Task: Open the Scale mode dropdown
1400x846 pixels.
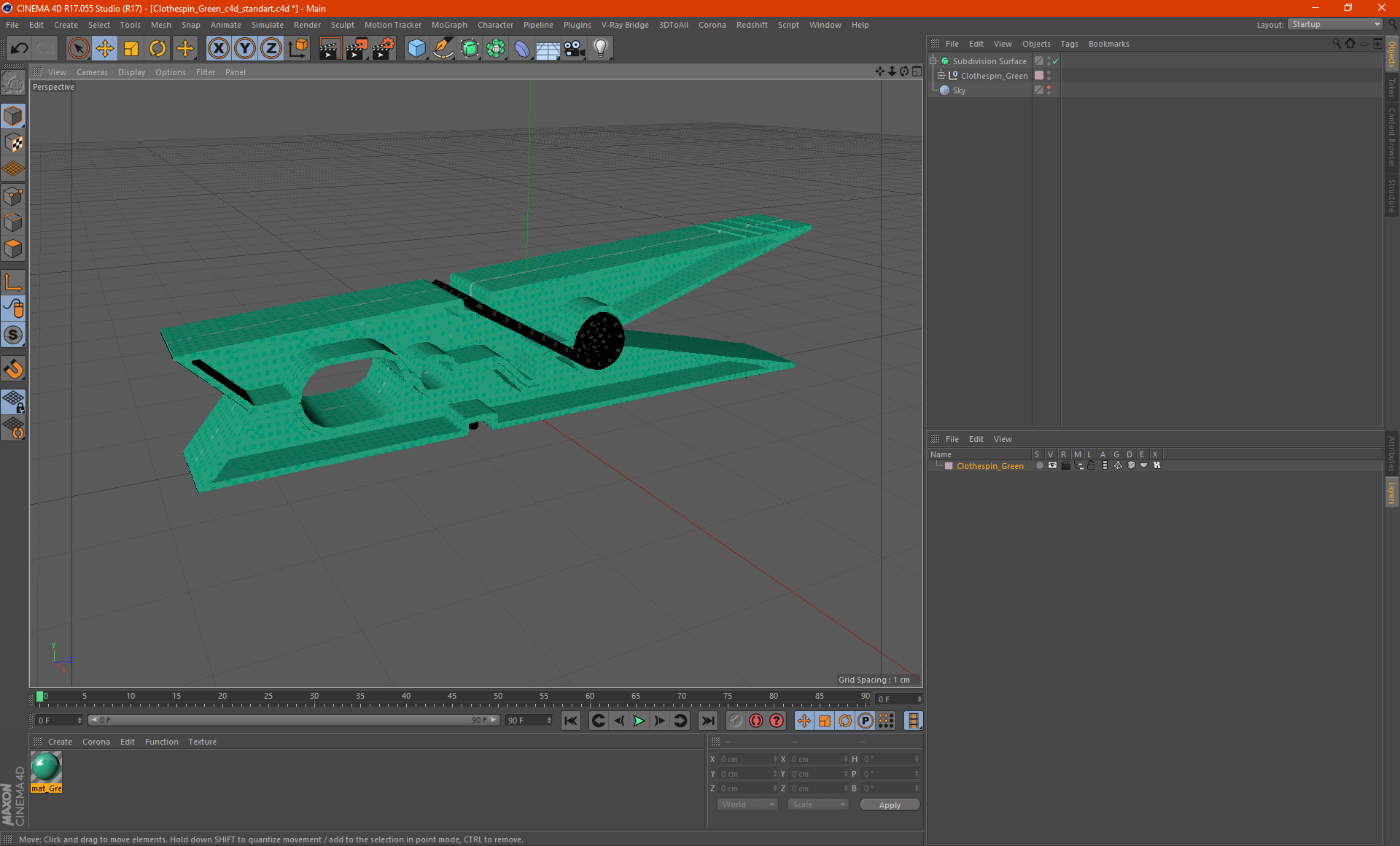Action: pos(818,804)
